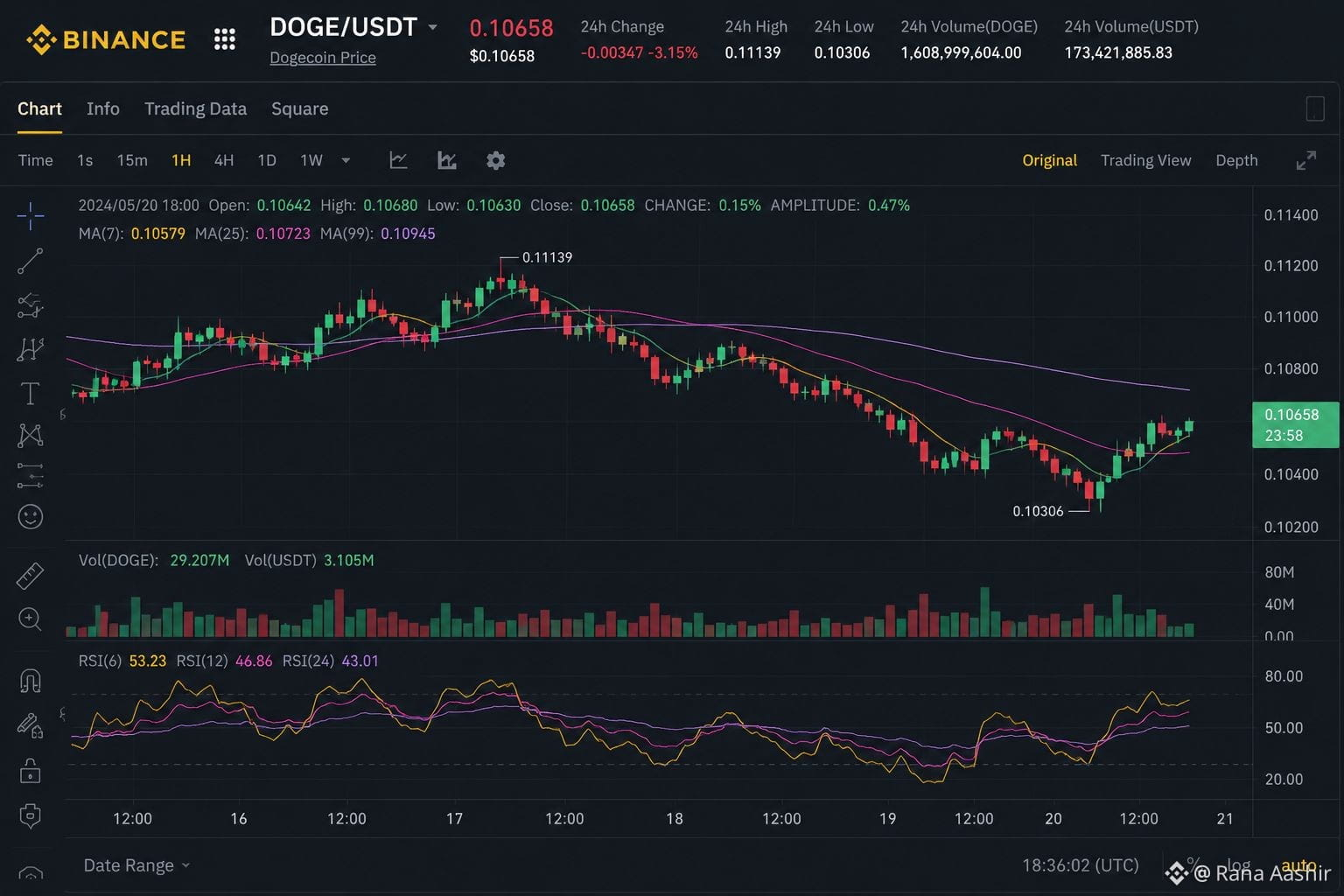Switch to Trading View chart
1344x896 pixels.
click(1145, 160)
